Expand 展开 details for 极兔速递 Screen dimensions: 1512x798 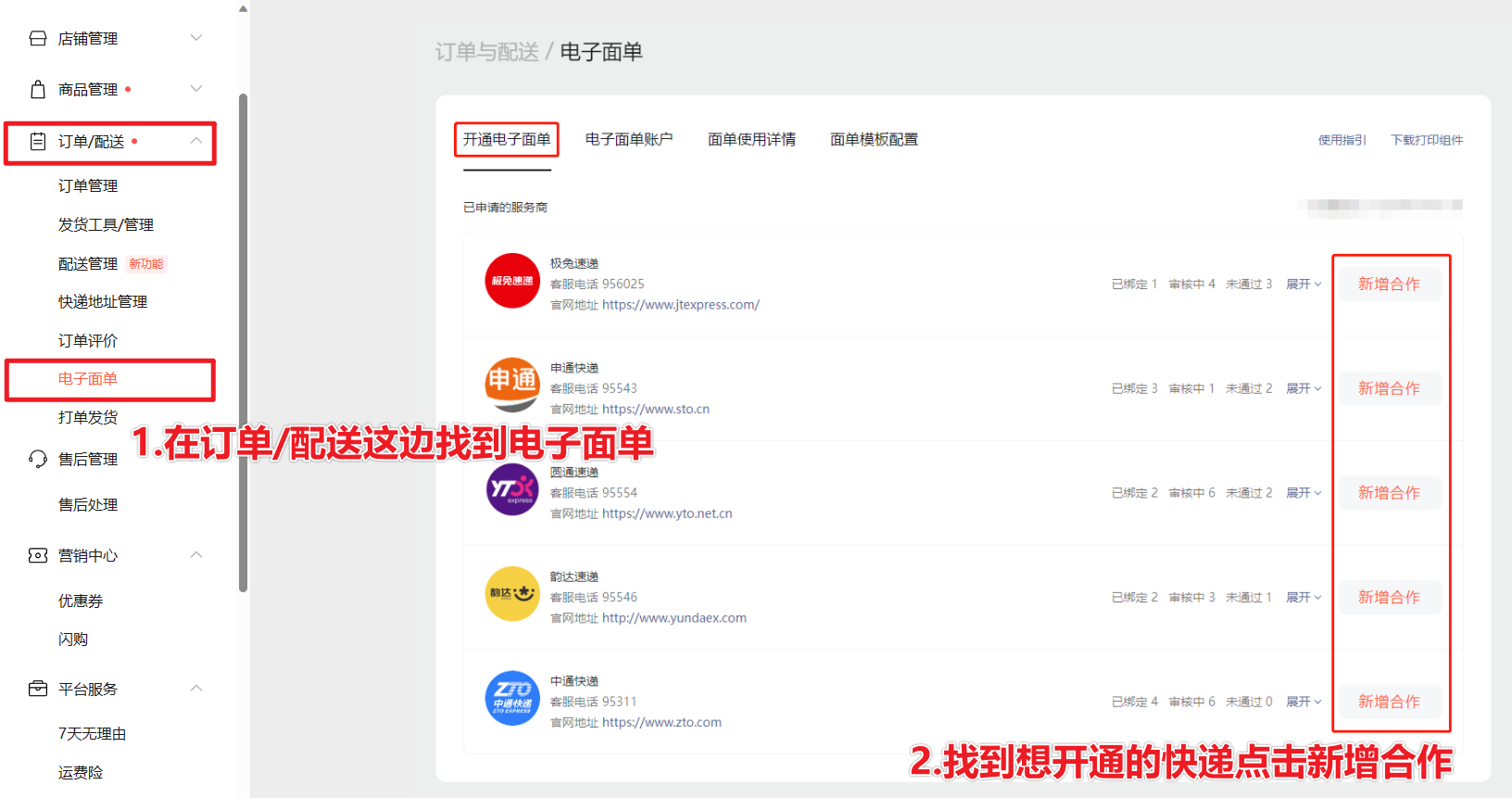(1304, 285)
